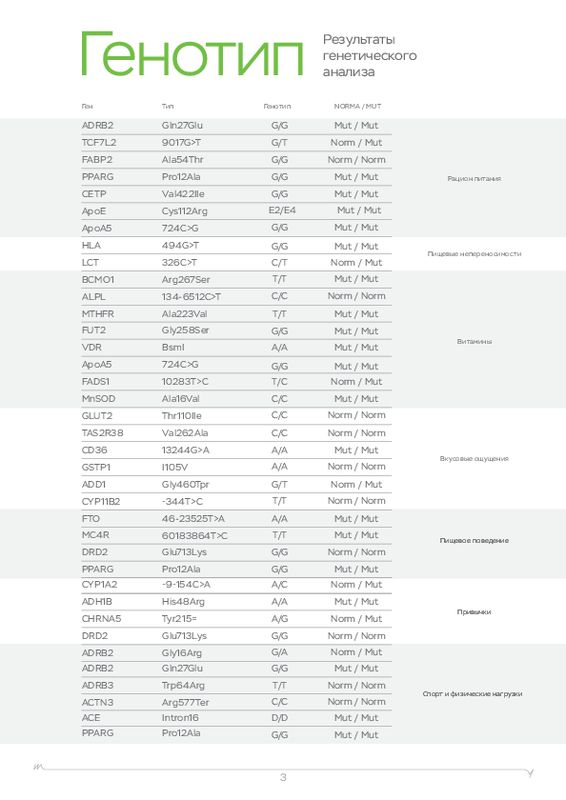
Task: Select the ACE D/D genotype cell
Action: [x=280, y=718]
